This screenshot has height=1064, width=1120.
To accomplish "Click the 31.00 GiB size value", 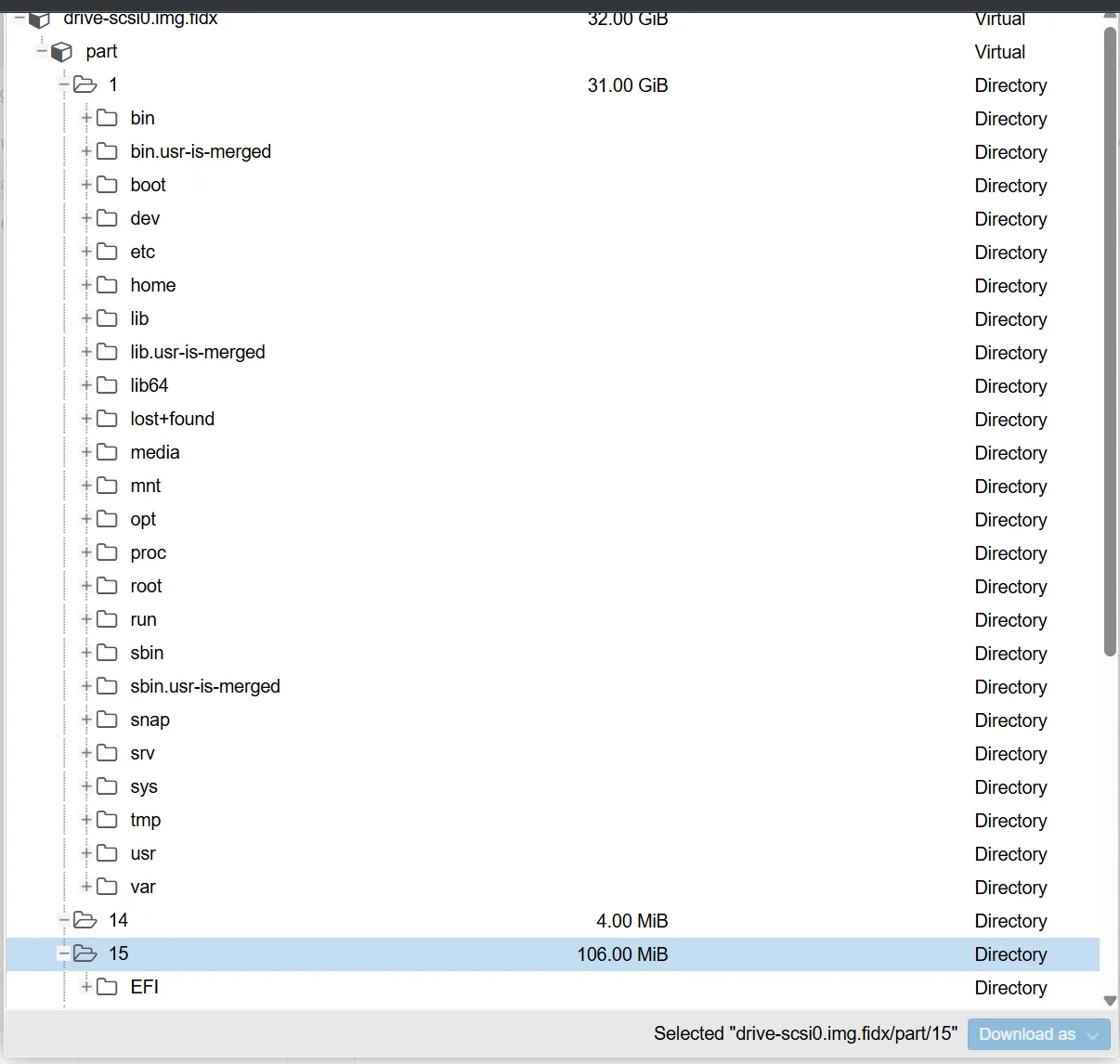I will point(628,85).
